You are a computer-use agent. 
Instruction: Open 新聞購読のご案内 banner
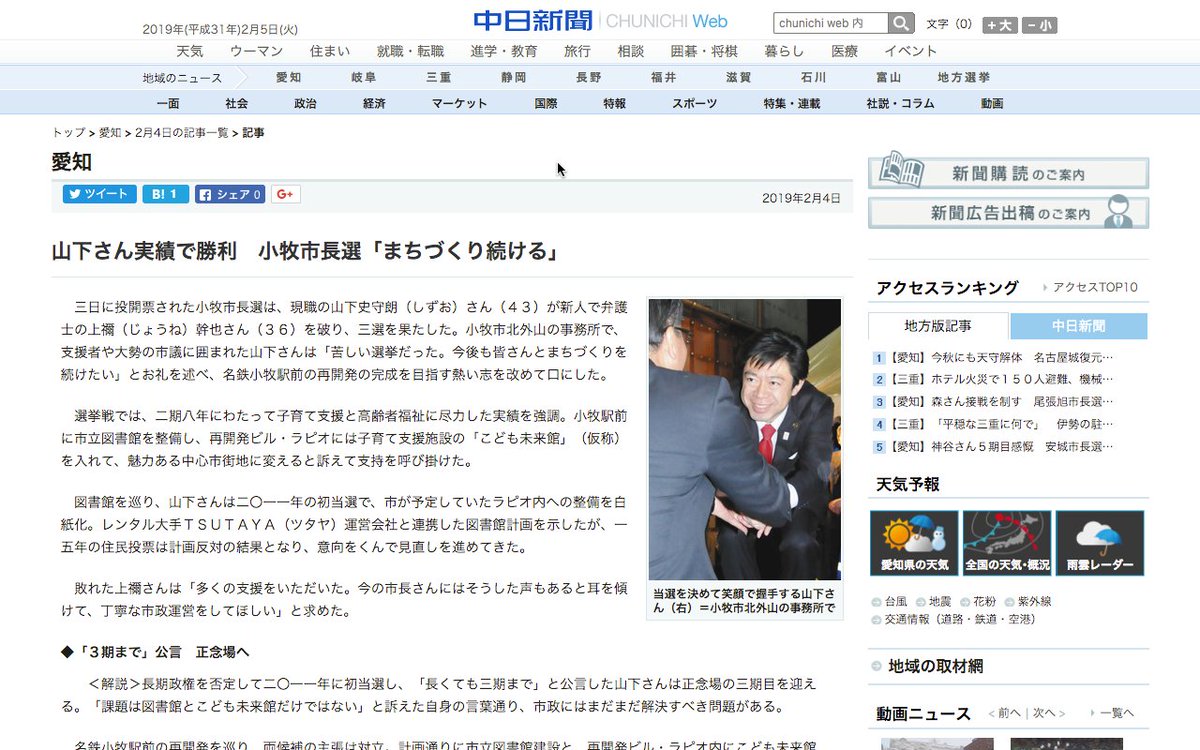(x=1008, y=173)
